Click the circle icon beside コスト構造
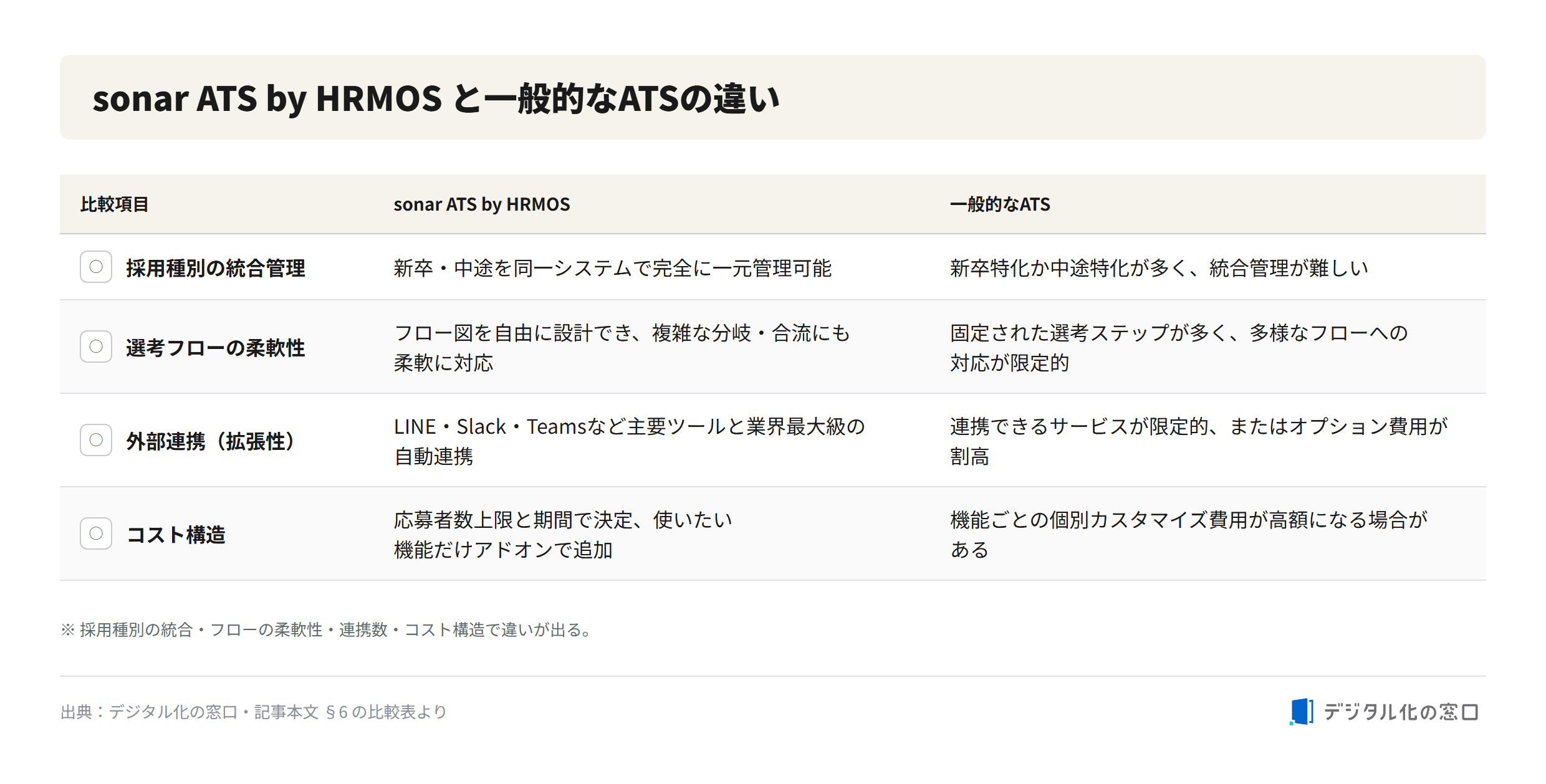Image resolution: width=1546 pixels, height=784 pixels. pyautogui.click(x=96, y=533)
